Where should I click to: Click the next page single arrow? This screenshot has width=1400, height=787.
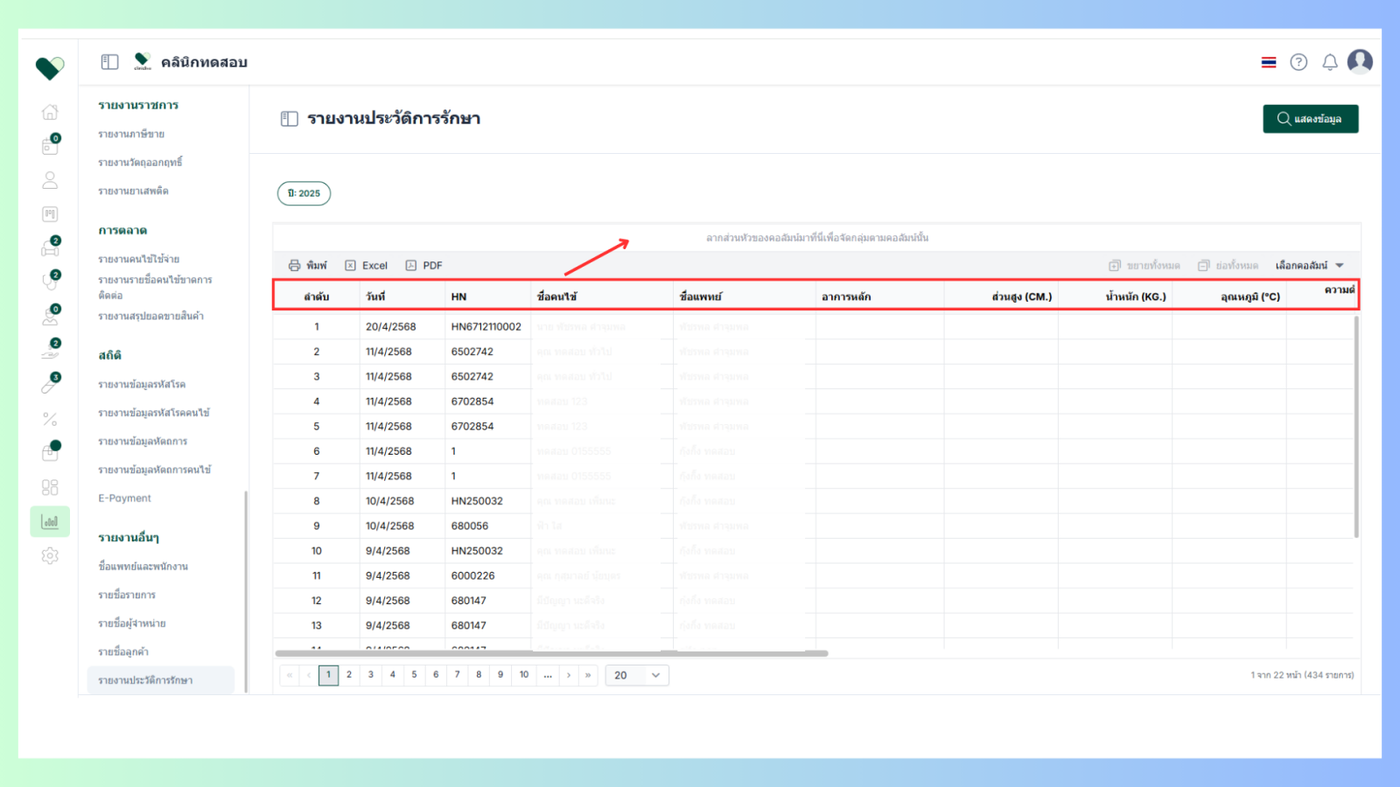point(568,675)
